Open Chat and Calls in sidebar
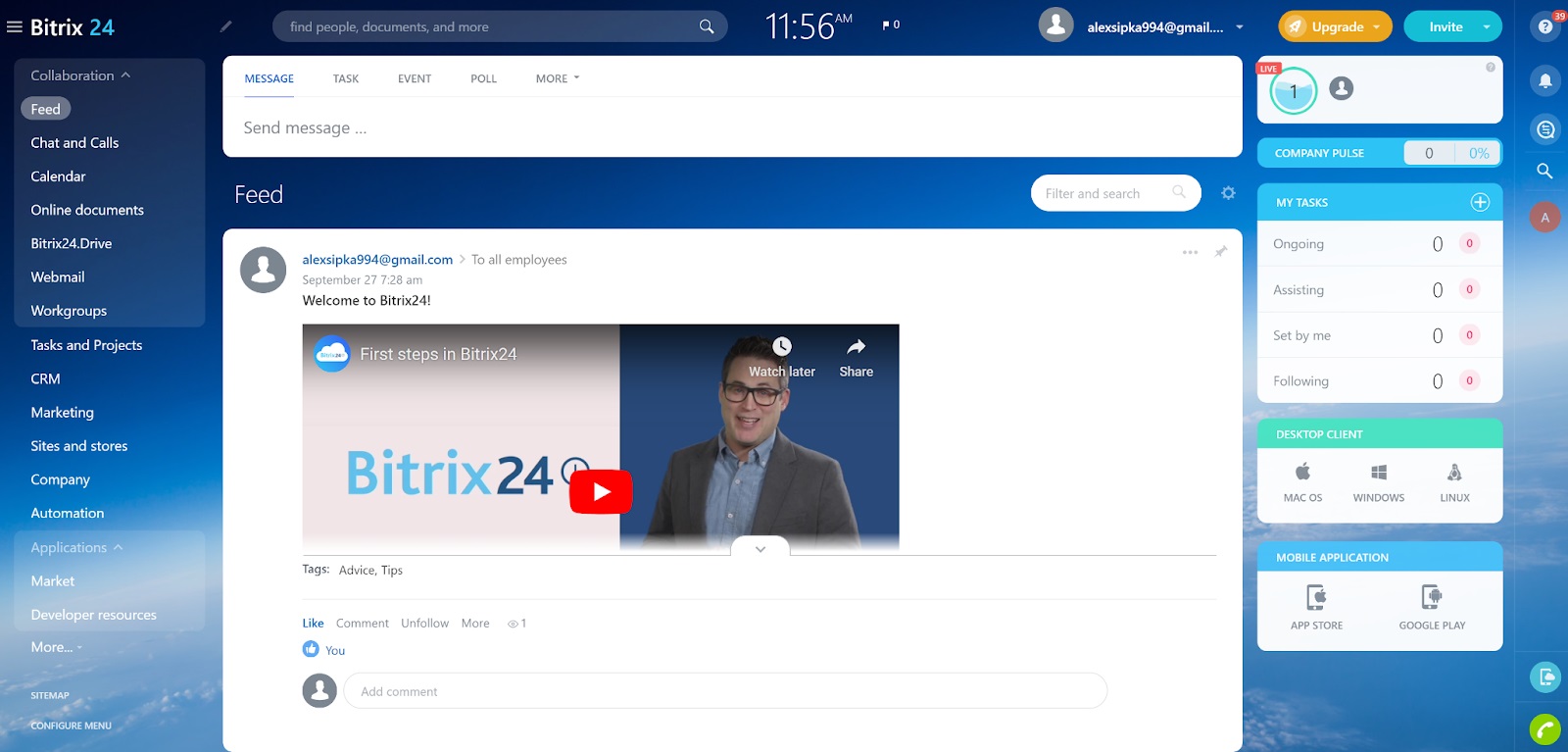Image resolution: width=1568 pixels, height=752 pixels. [x=74, y=143]
